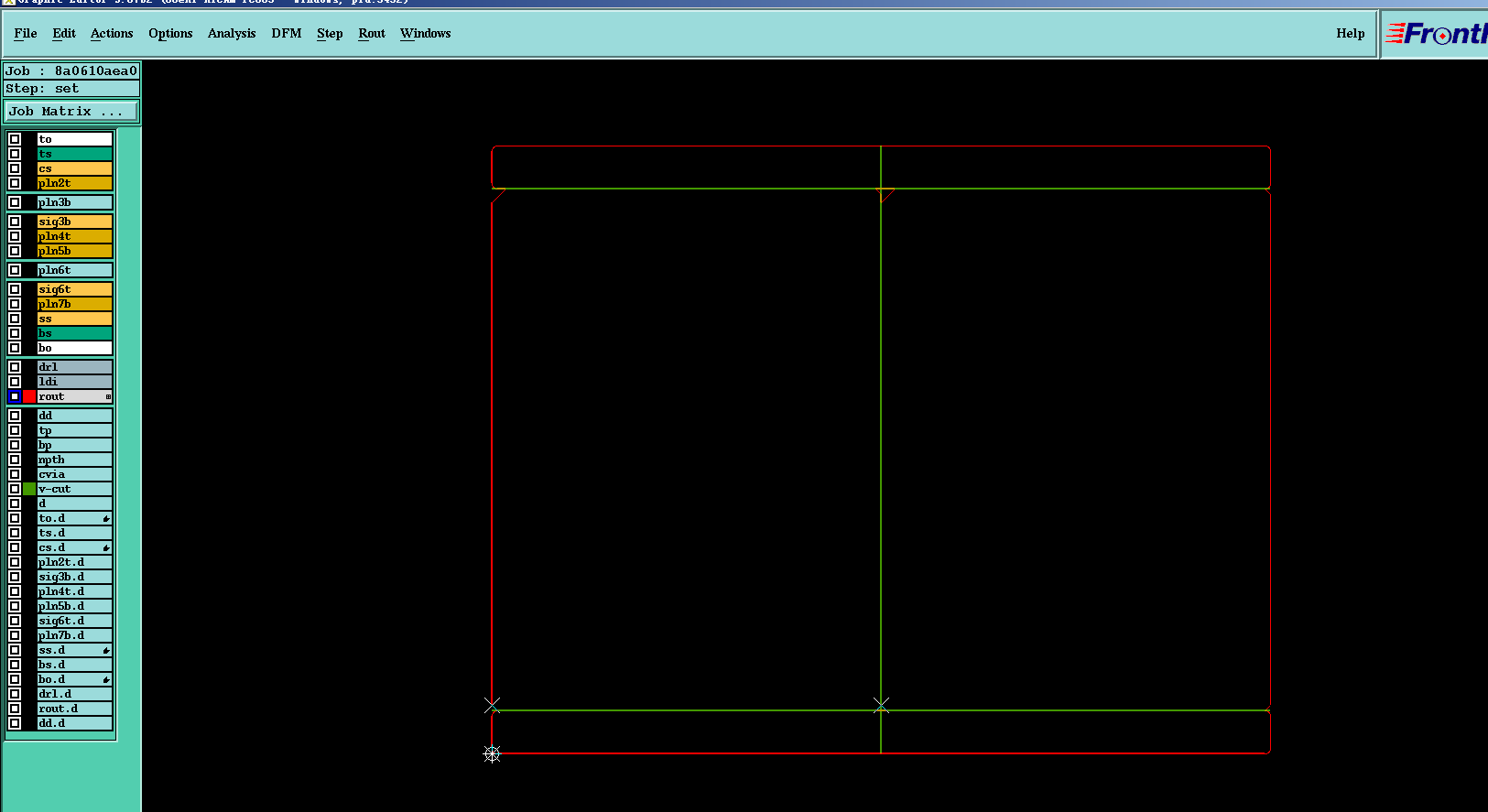Click the hand icon on the cs.d layer

click(106, 548)
